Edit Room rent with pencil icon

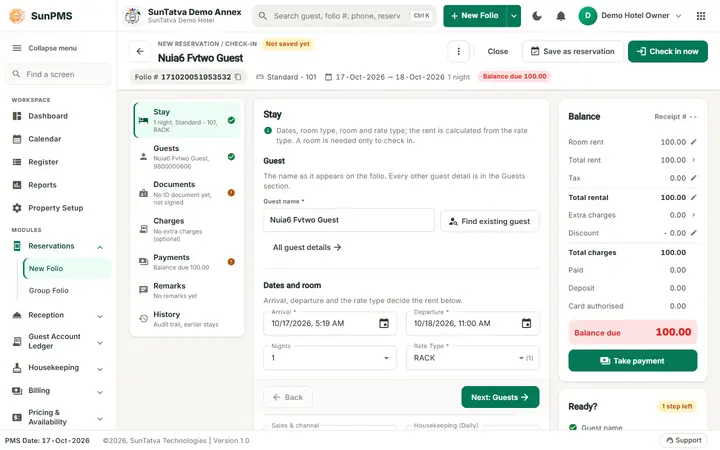pos(693,142)
